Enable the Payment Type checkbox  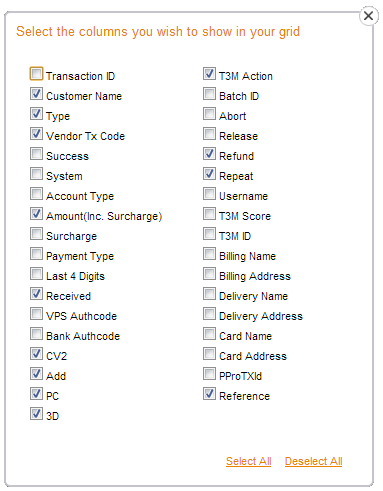[36, 254]
